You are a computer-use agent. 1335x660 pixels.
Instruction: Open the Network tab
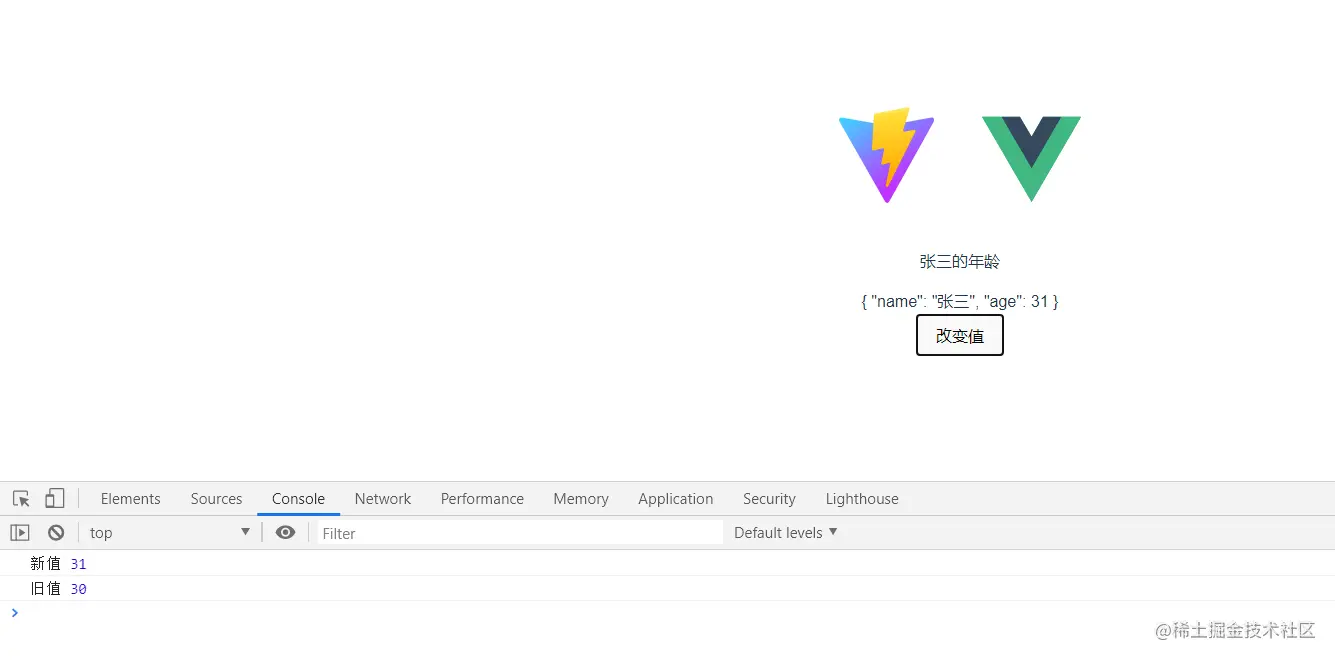click(383, 498)
